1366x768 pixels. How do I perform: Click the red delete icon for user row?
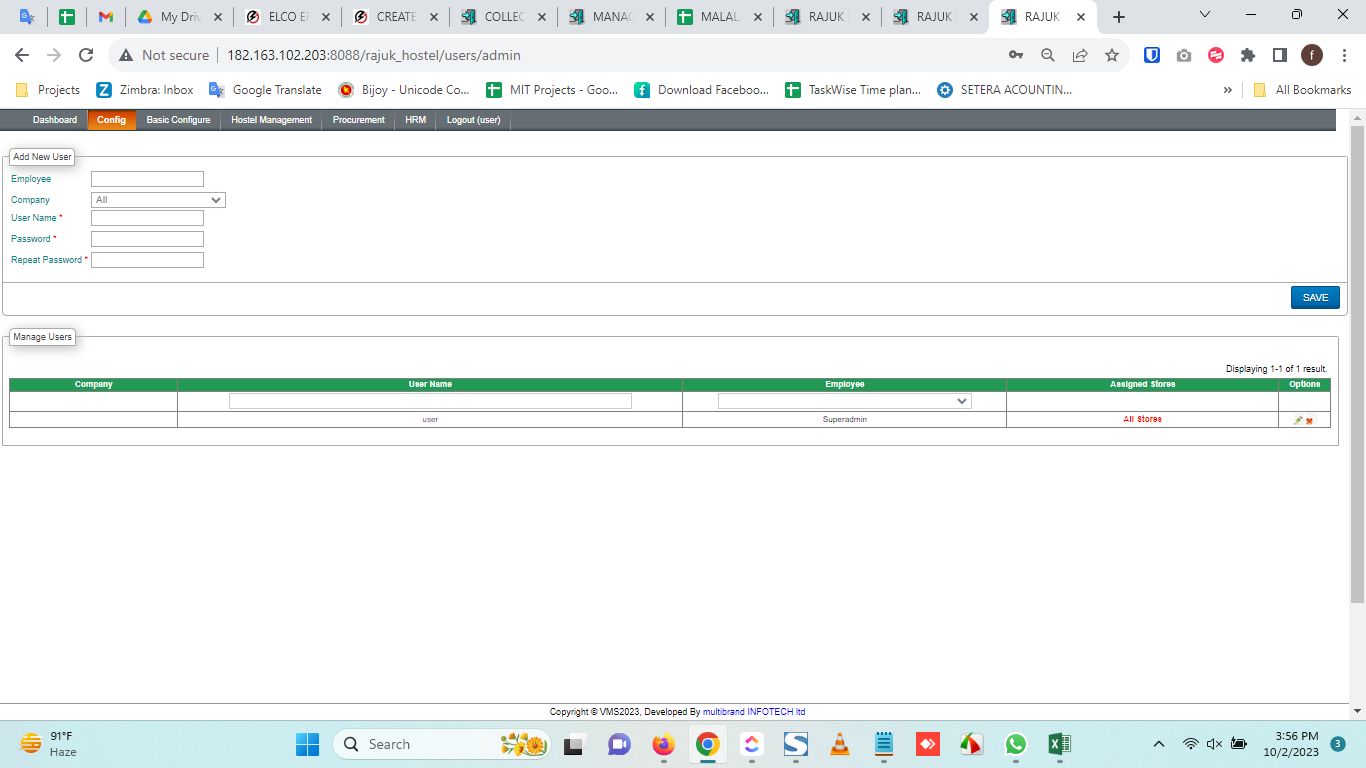(x=1309, y=420)
